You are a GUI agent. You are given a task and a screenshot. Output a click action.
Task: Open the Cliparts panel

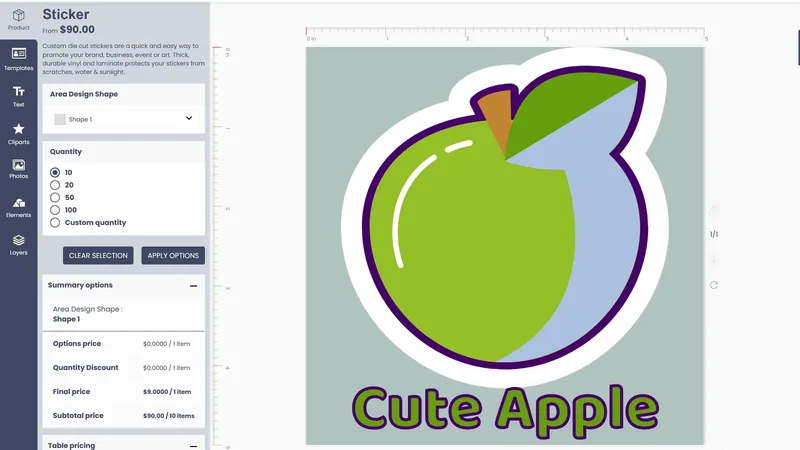pos(18,134)
